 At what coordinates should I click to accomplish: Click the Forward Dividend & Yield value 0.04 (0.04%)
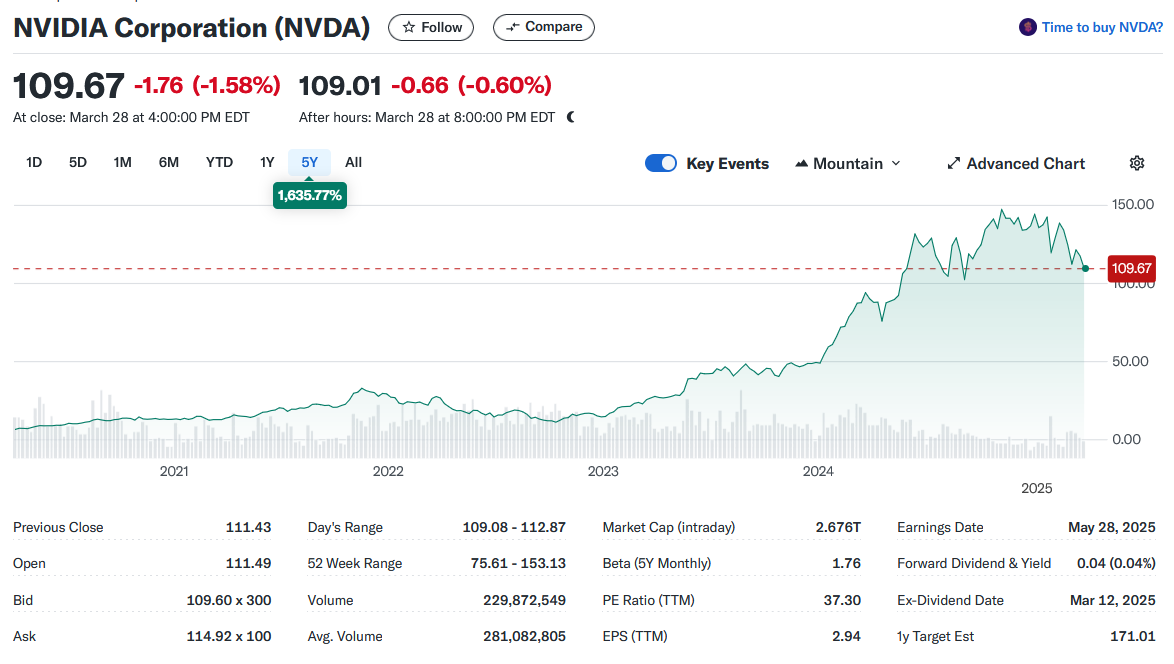click(x=1116, y=563)
